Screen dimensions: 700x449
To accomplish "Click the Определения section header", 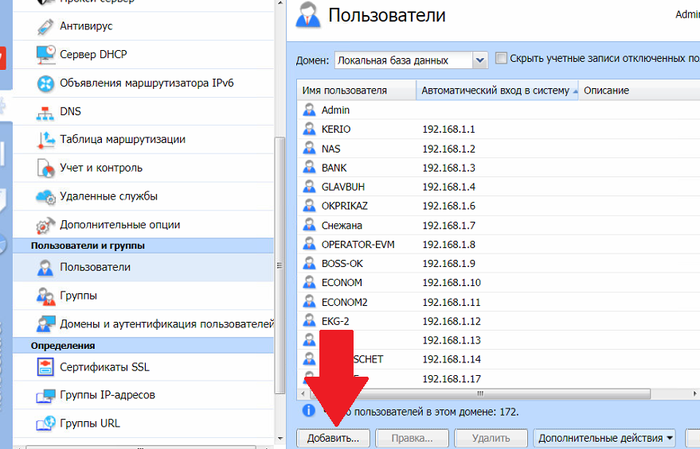I will click(x=143, y=345).
